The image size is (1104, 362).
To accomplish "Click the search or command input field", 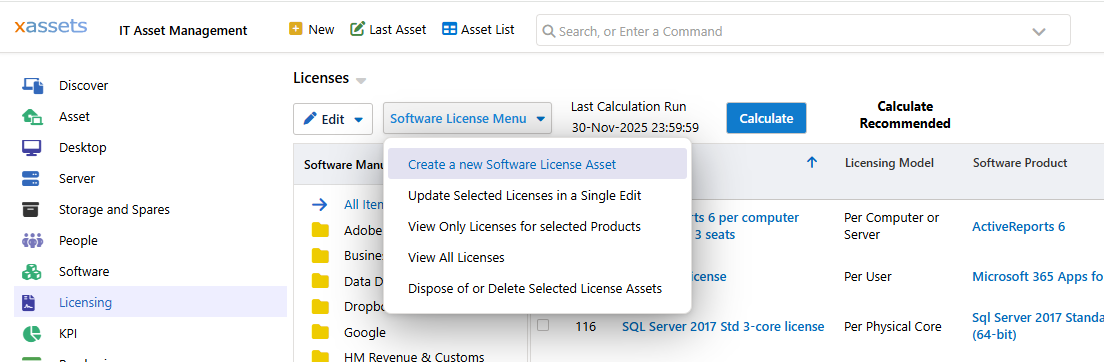I will click(803, 31).
